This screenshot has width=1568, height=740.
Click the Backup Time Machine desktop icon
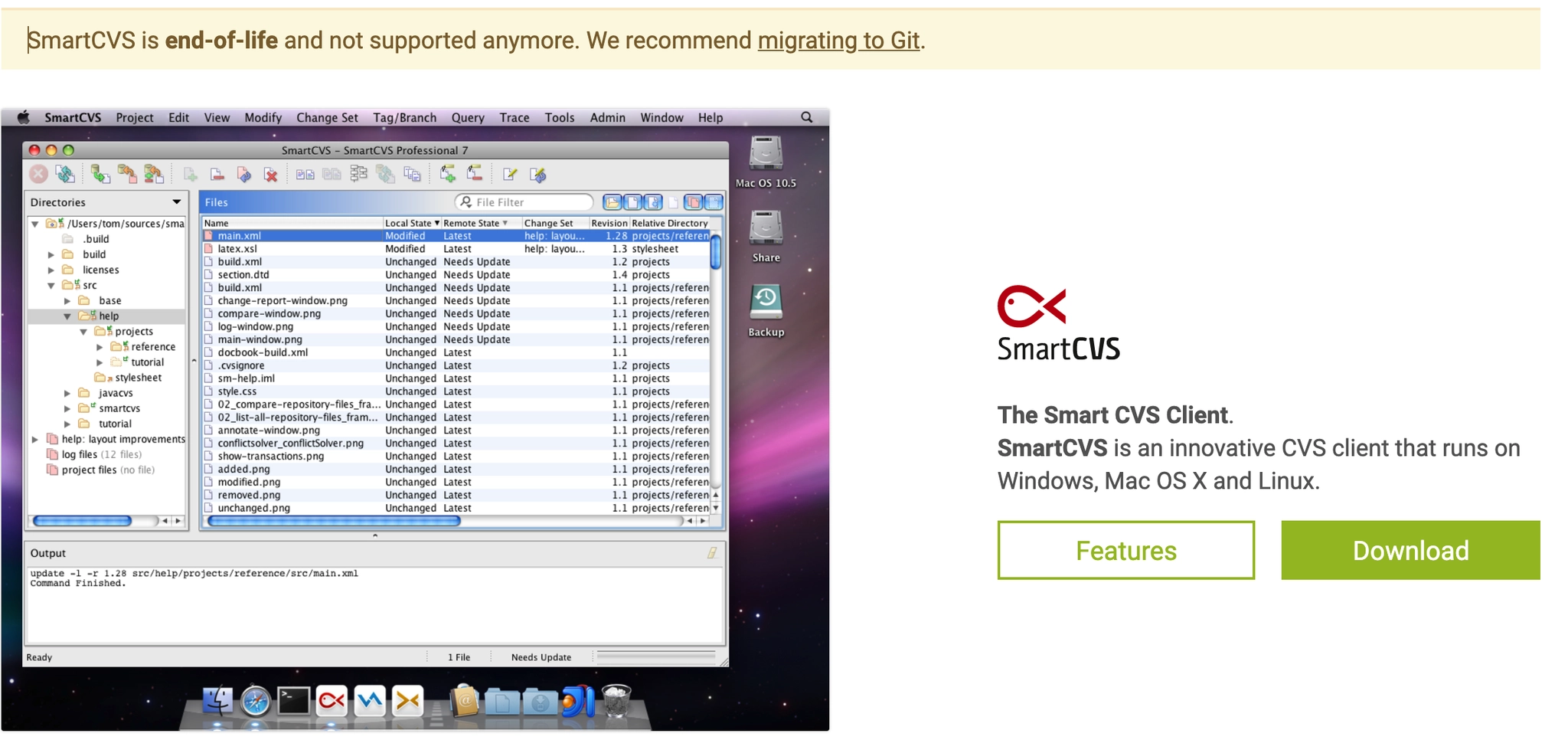766,302
